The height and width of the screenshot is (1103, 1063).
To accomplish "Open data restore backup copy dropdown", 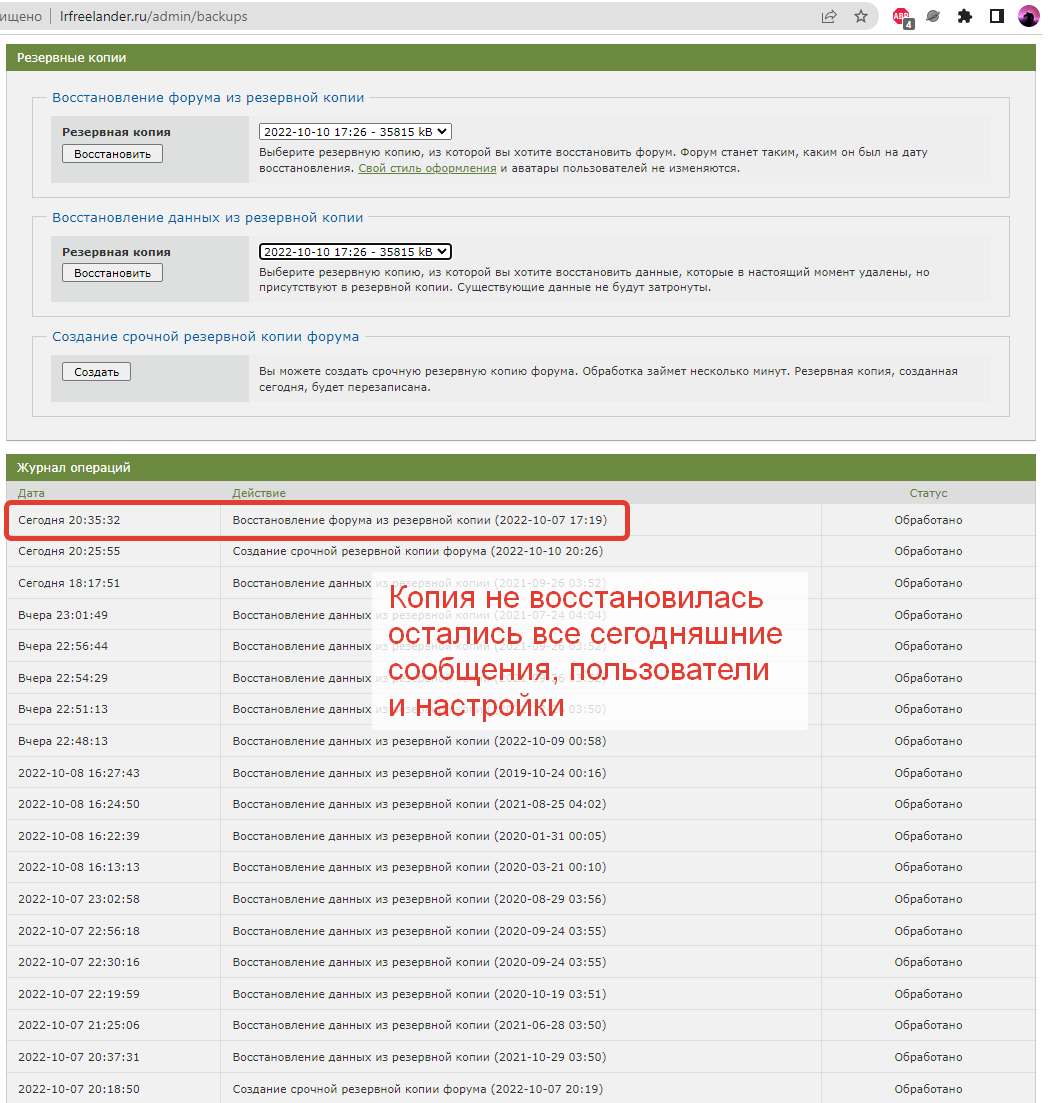I will [x=355, y=252].
